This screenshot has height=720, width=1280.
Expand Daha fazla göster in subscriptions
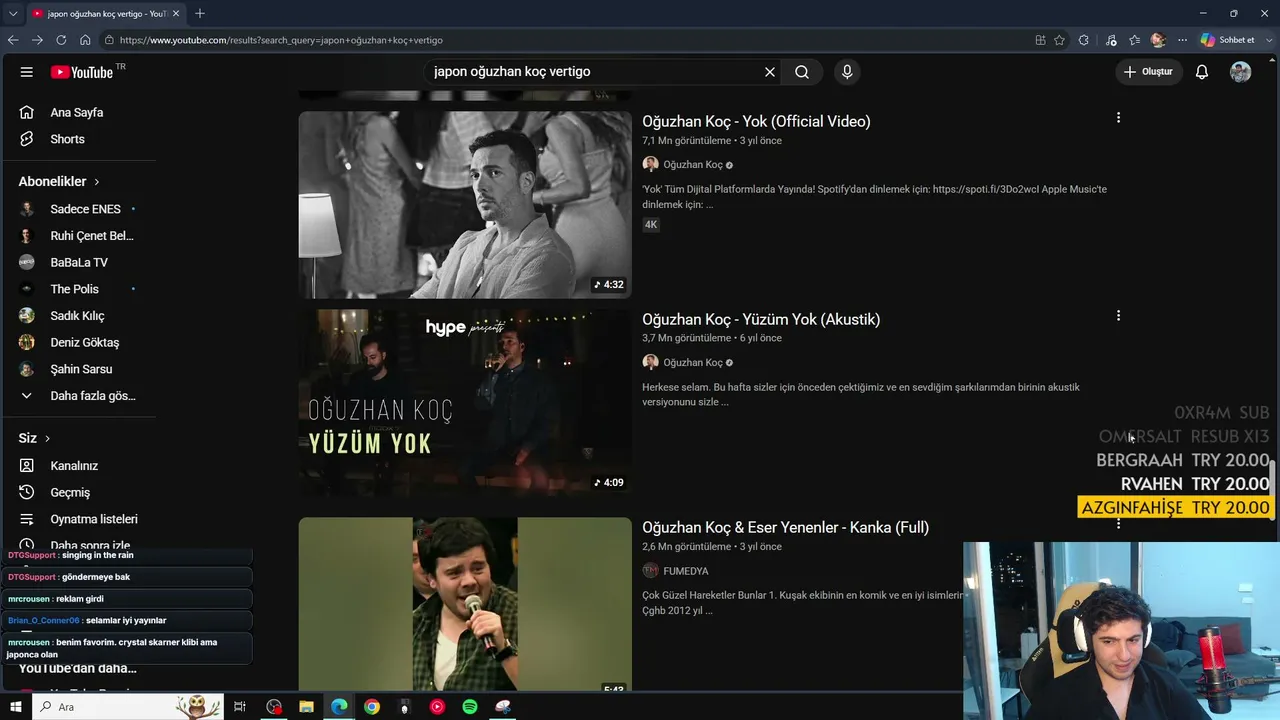click(x=78, y=396)
